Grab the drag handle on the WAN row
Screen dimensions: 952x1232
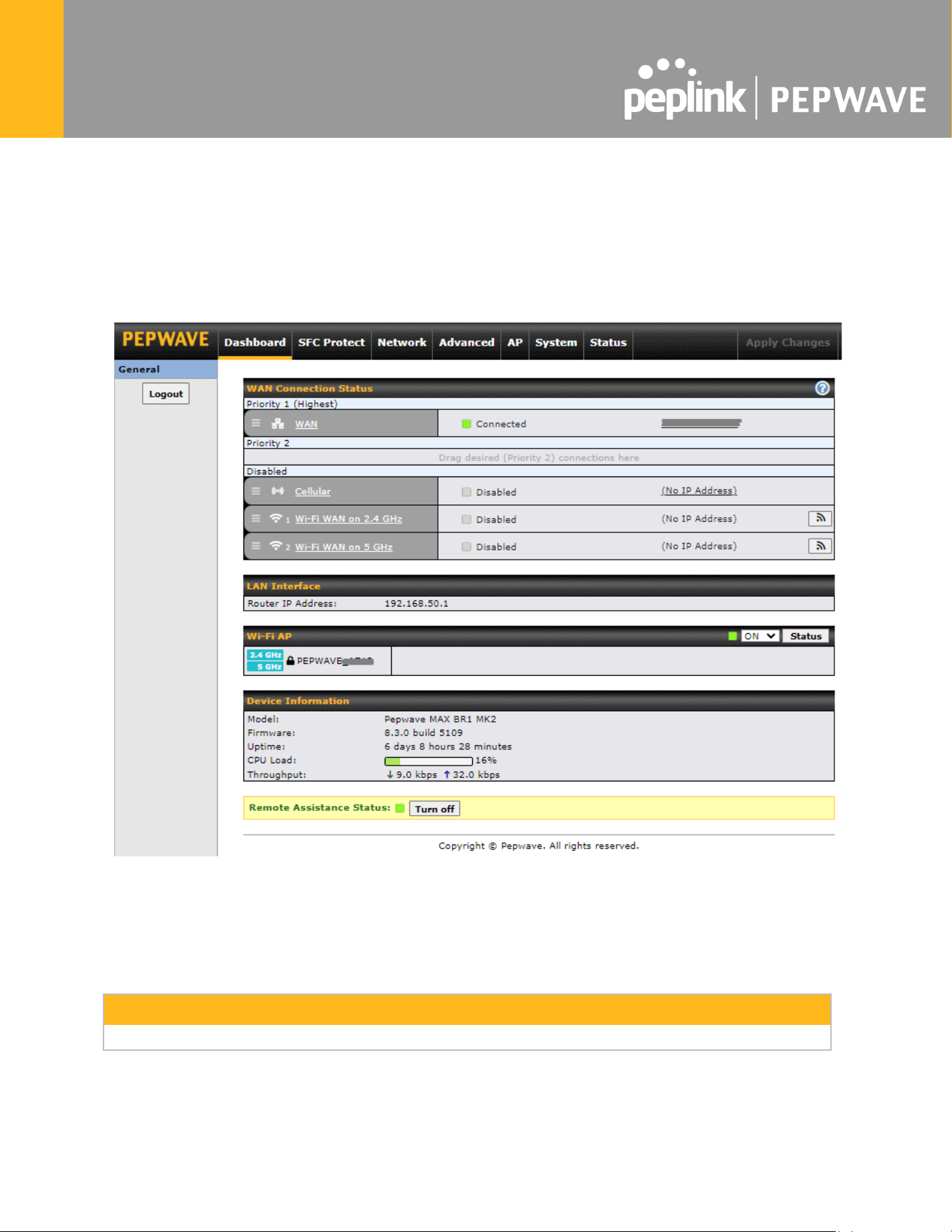(x=256, y=423)
